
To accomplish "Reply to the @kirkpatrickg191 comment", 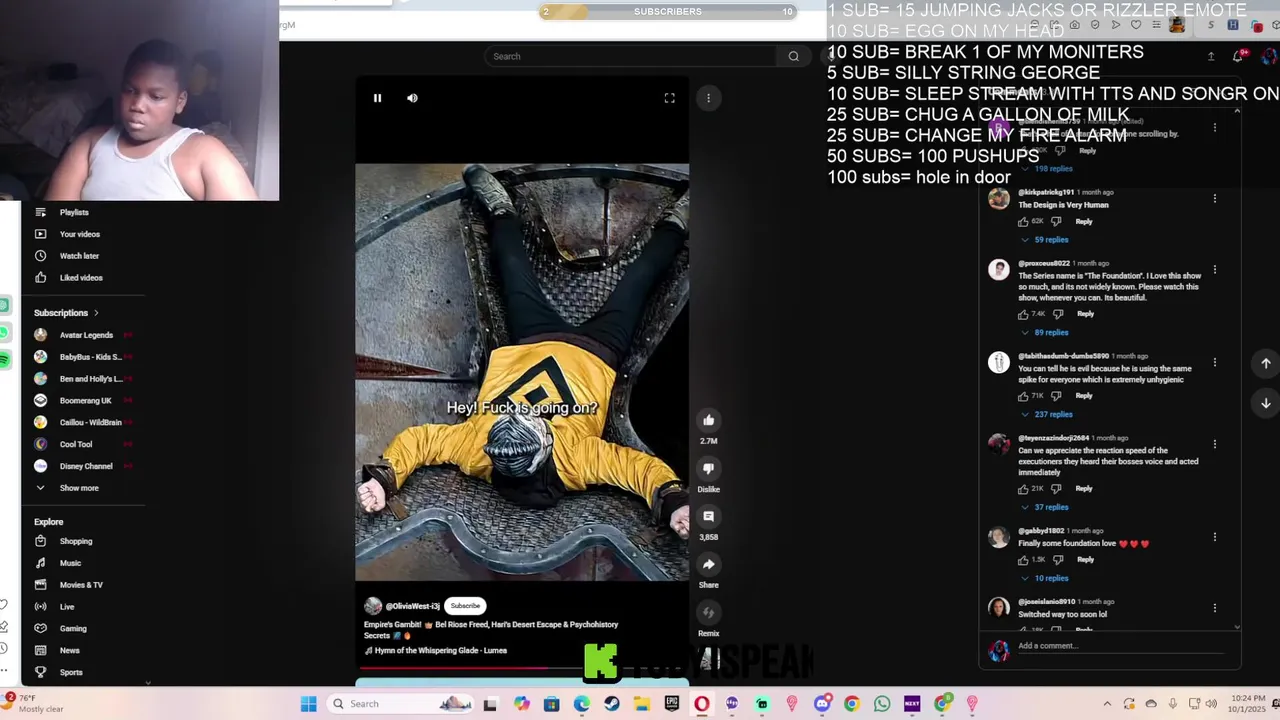I will [1084, 221].
